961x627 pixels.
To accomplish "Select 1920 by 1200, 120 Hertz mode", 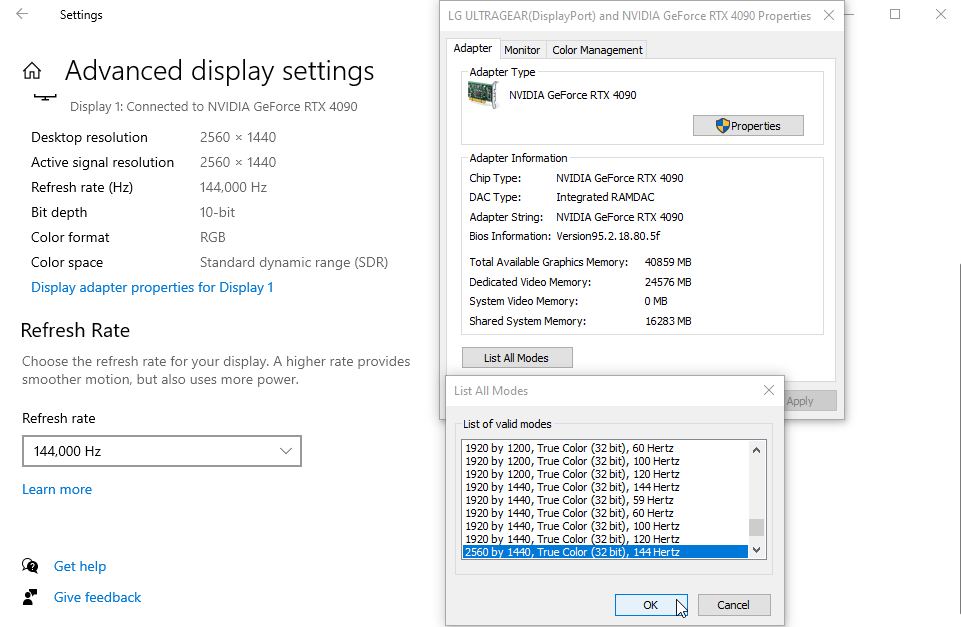I will 605,474.
